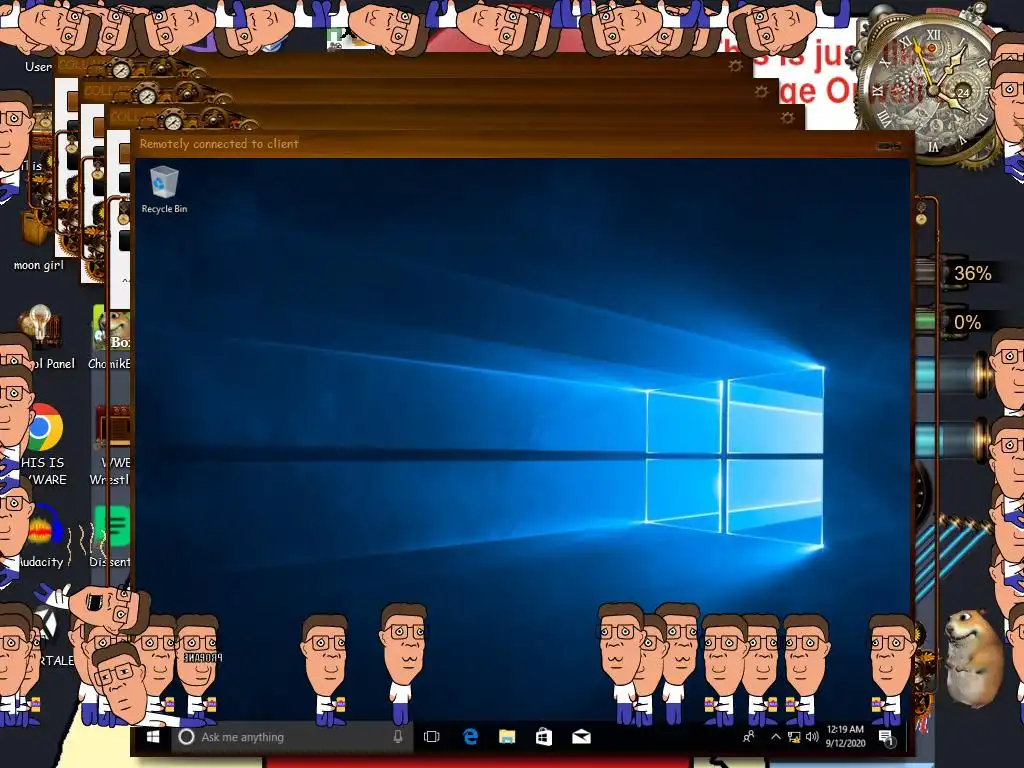Open File Explorer on the remote taskbar
This screenshot has height=768, width=1024.
(x=507, y=737)
